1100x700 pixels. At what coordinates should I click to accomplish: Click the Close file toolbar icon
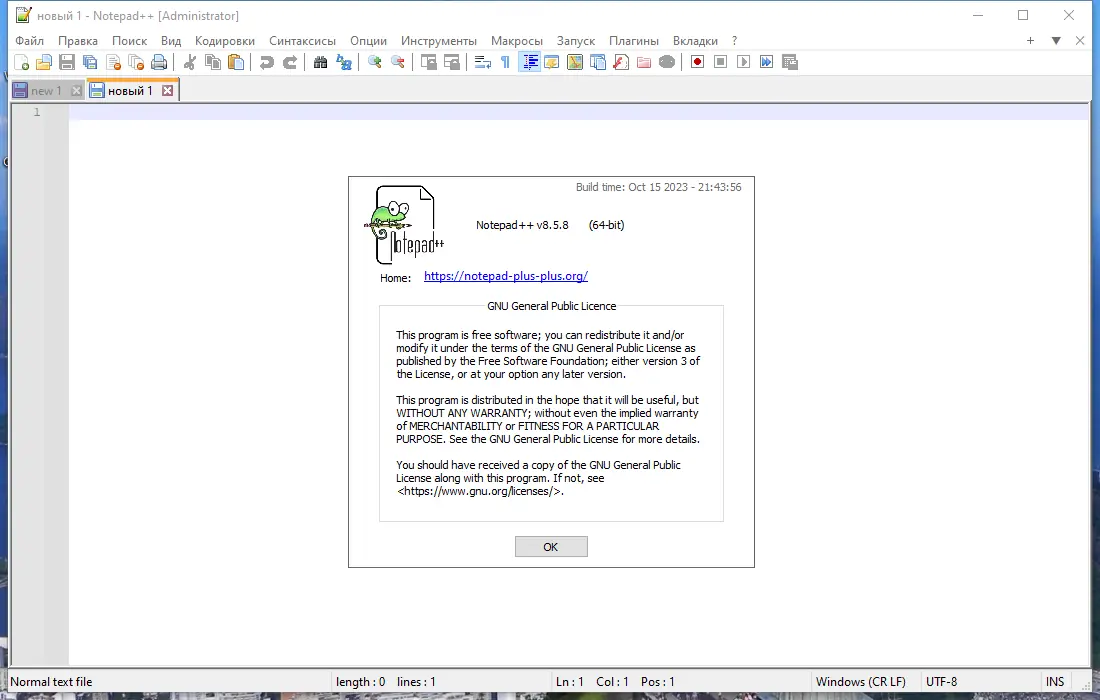114,62
